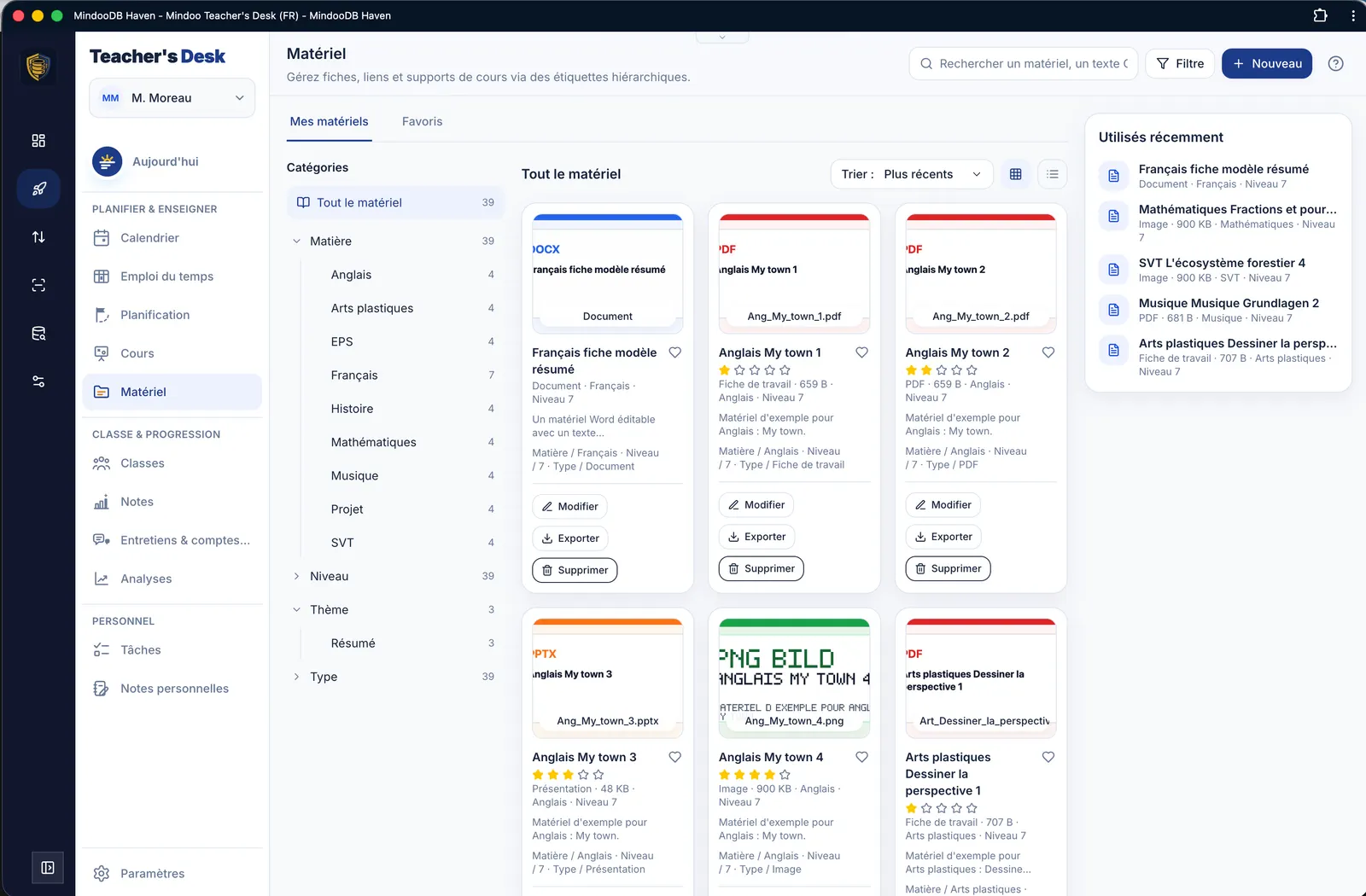This screenshot has width=1366, height=896.
Task: Open the help question mark icon
Action: 1336,64
